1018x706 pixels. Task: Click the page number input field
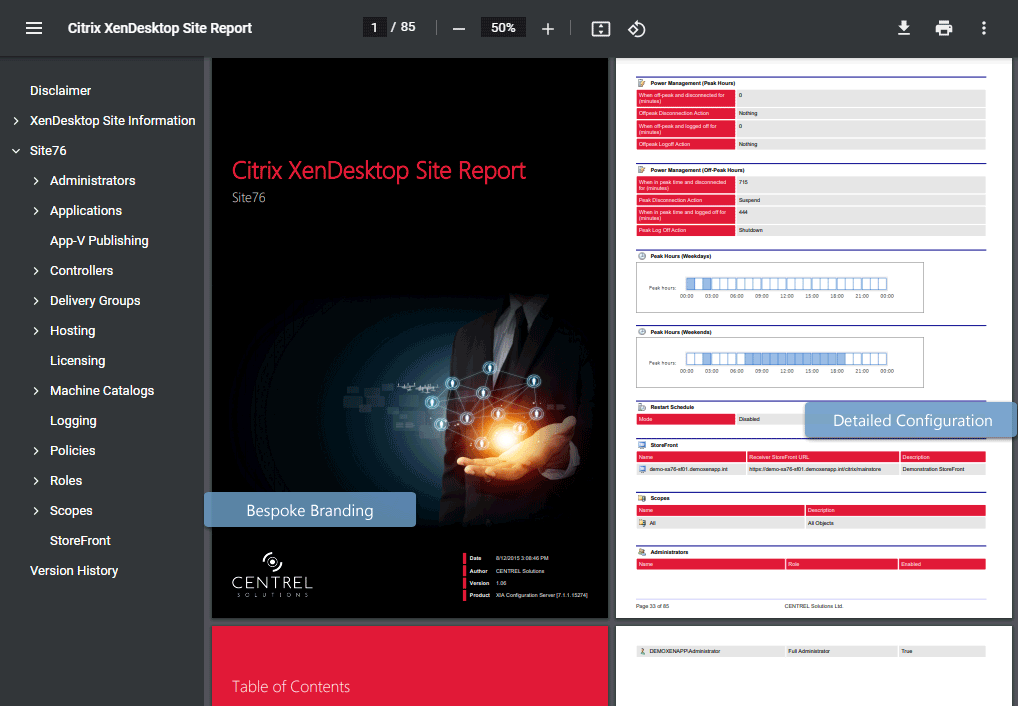(375, 27)
